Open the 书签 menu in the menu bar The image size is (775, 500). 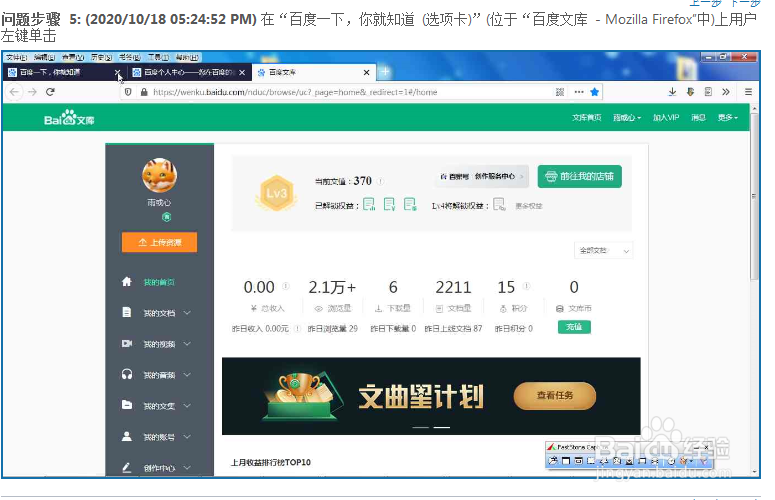point(129,58)
